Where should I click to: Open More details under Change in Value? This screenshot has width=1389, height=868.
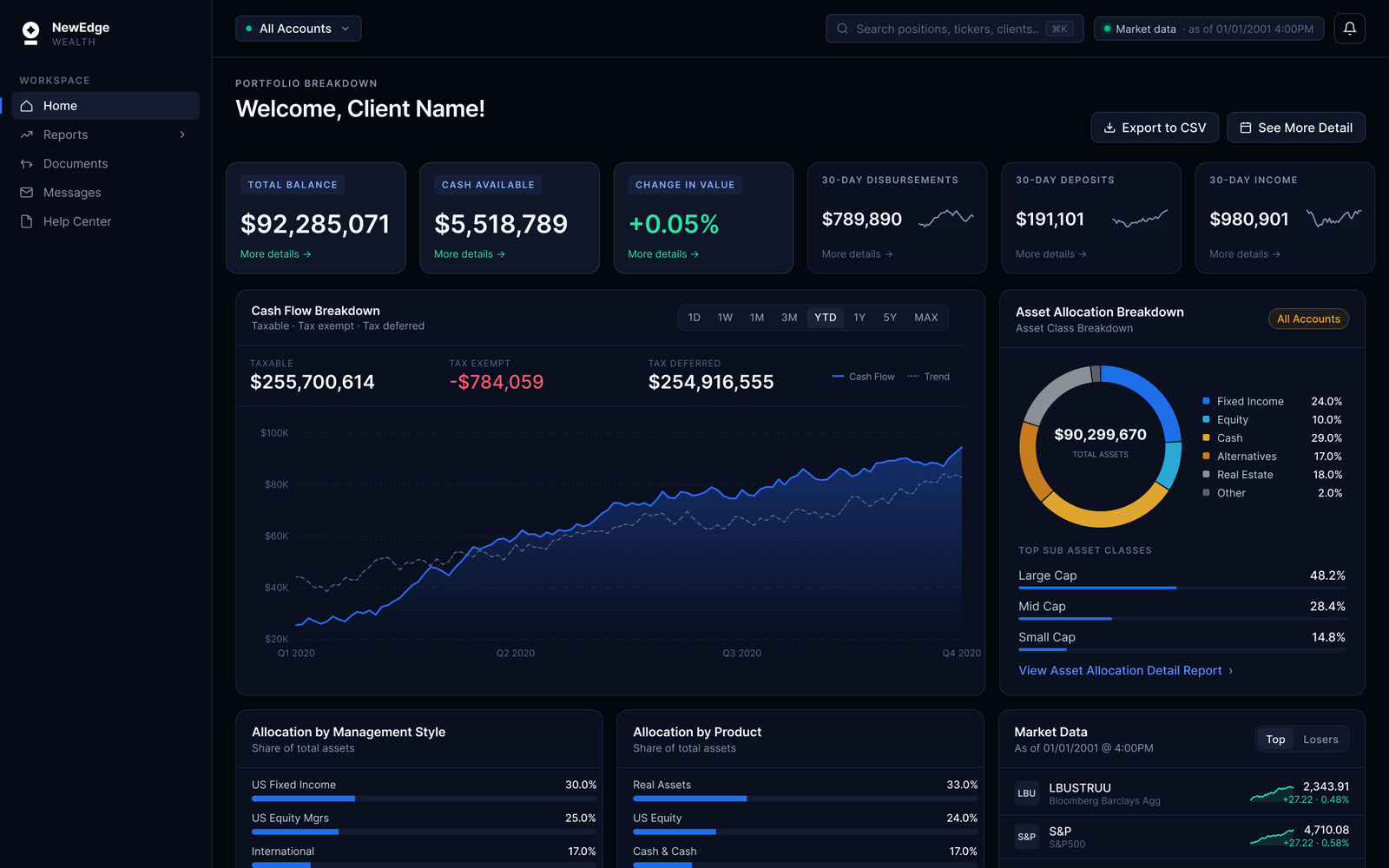(x=663, y=254)
